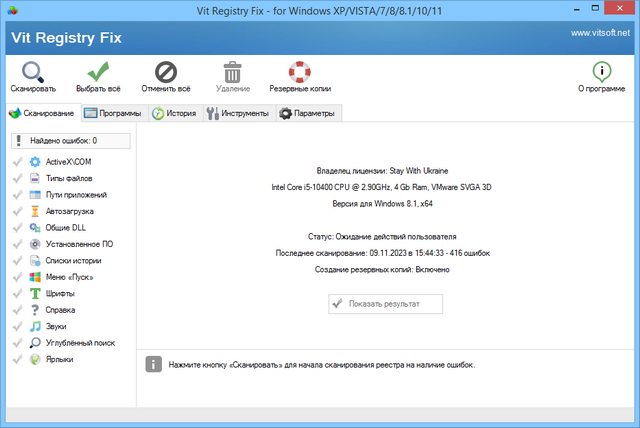Toggle the Углублённый поиск checkmark
The image size is (640, 428).
(17, 342)
